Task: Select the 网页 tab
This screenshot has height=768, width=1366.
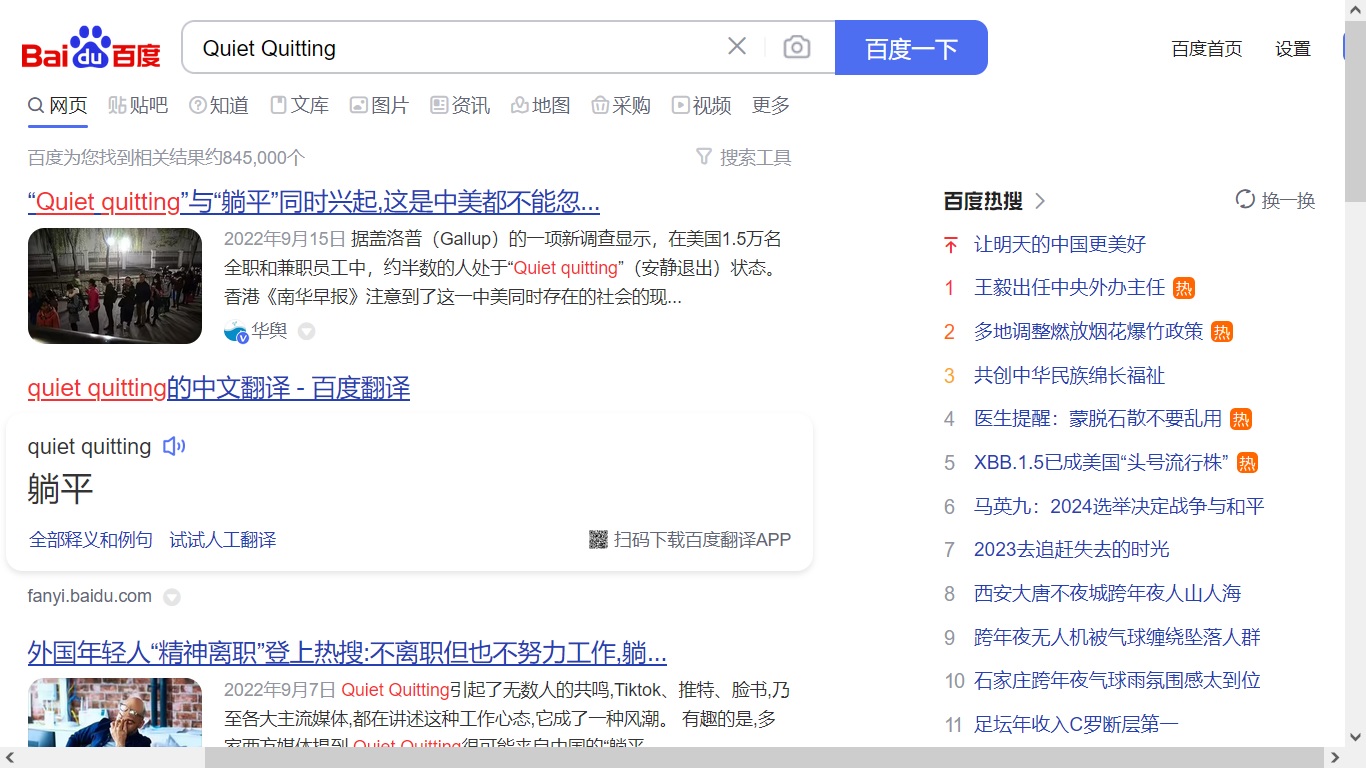Action: (x=58, y=105)
